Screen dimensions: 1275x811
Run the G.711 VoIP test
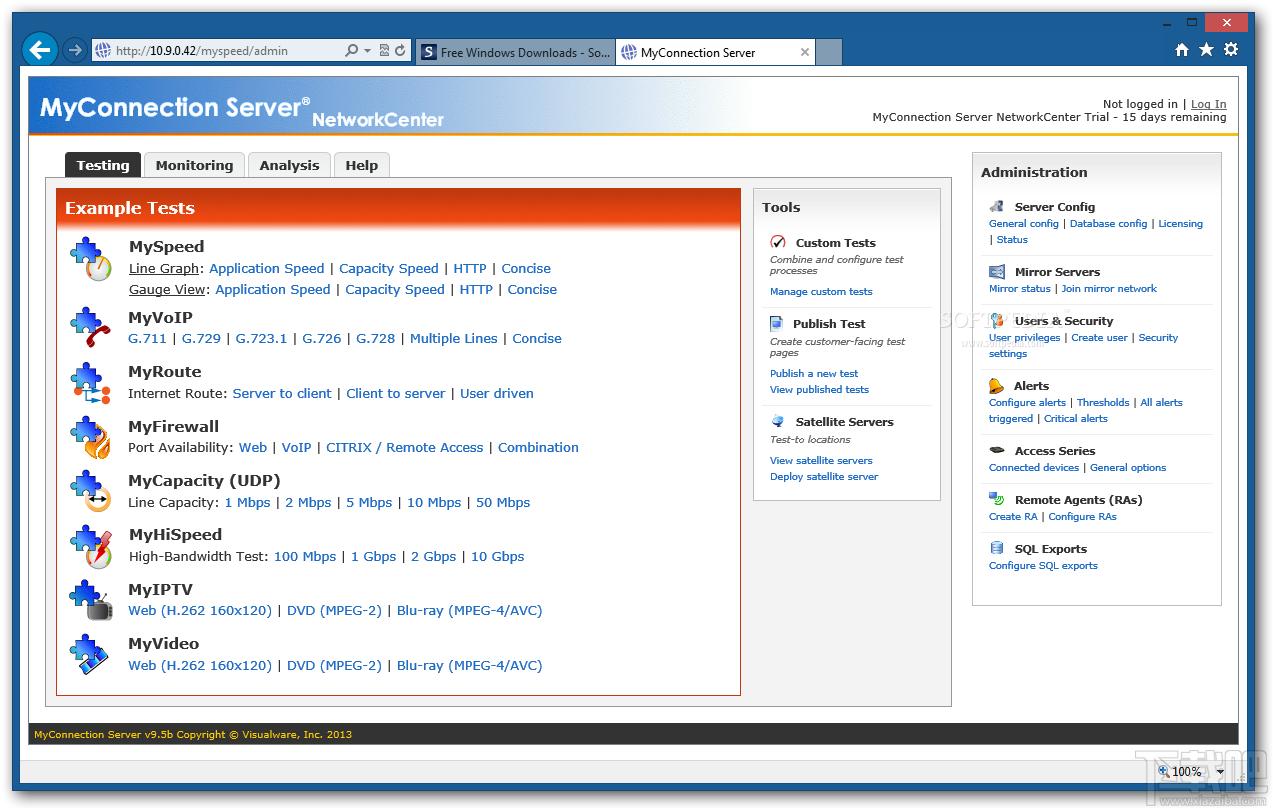tap(147, 338)
